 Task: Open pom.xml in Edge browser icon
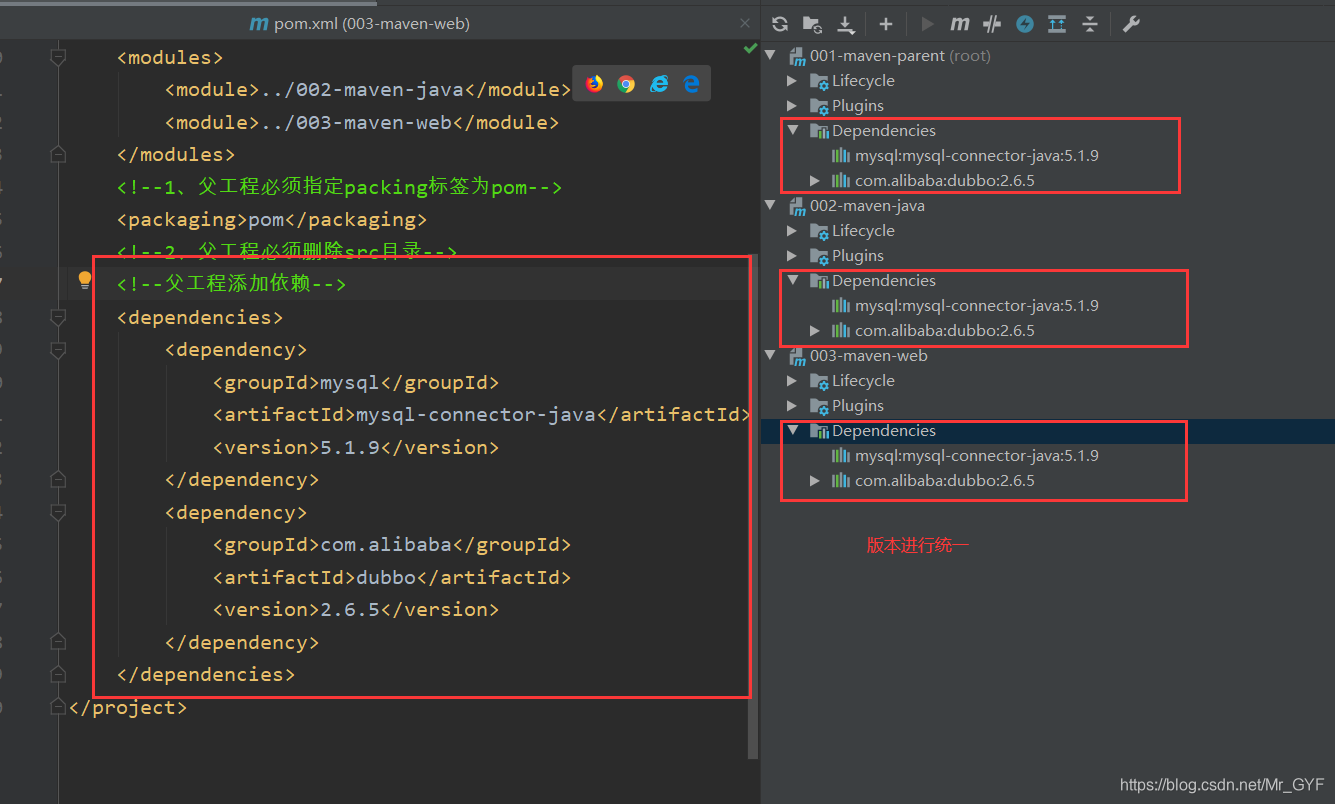pos(691,84)
